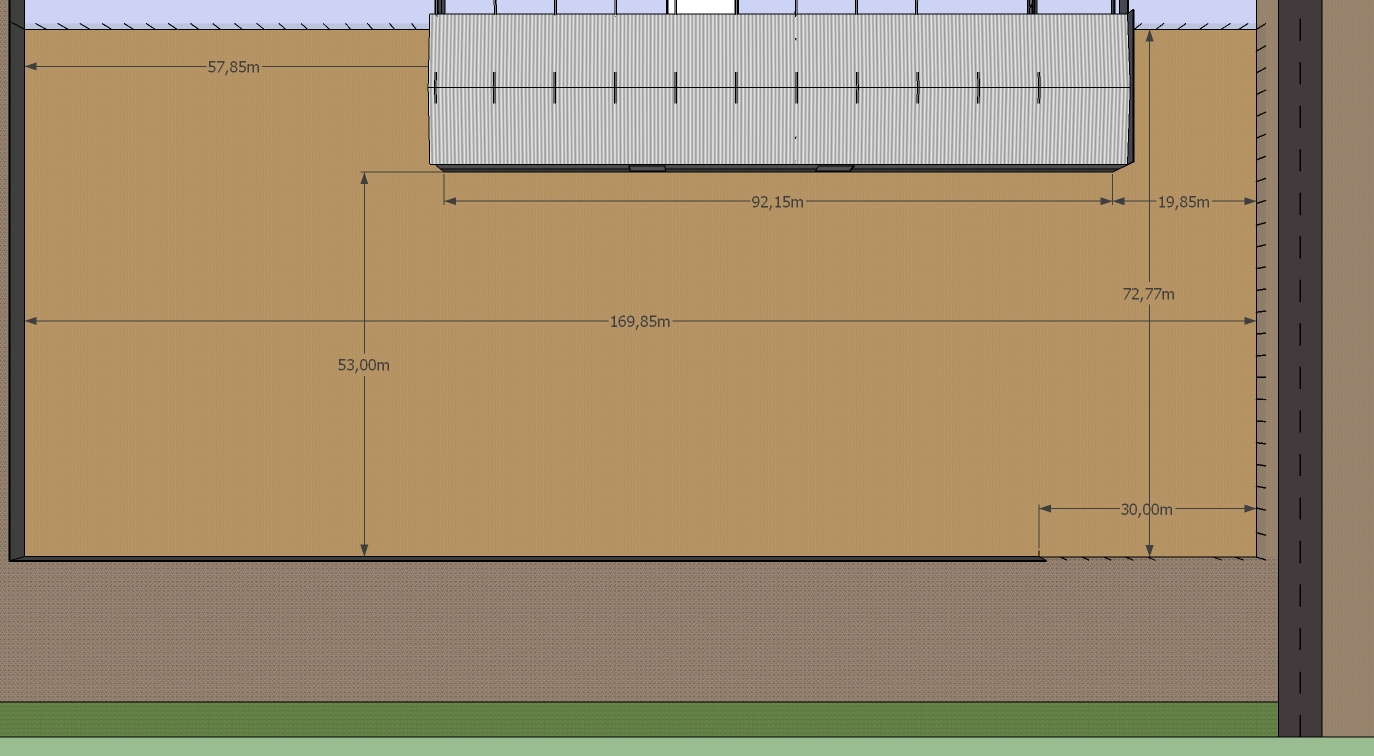Select the tan strip right of the road
1374x756 pixels.
pyautogui.click(x=1348, y=368)
